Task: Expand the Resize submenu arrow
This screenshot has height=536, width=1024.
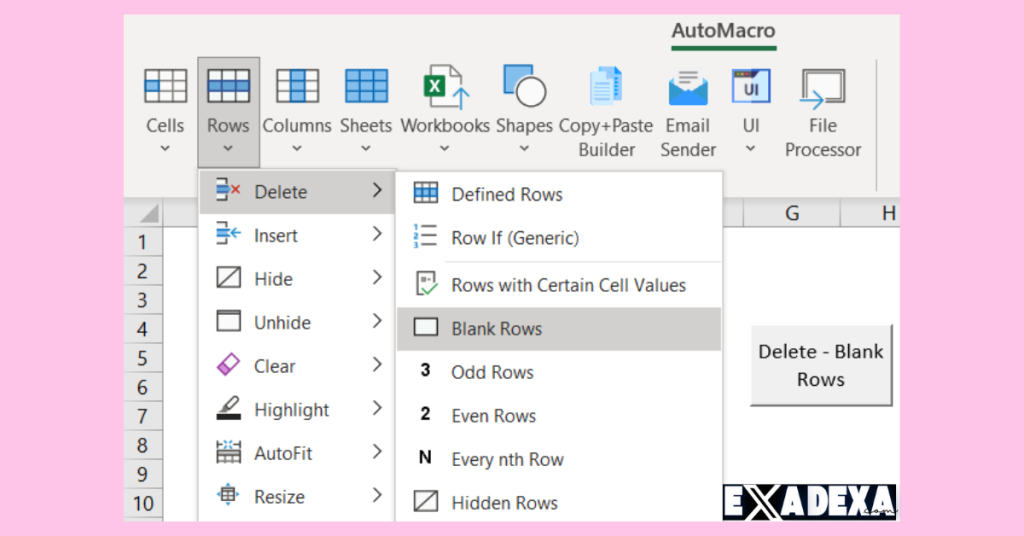Action: [377, 495]
